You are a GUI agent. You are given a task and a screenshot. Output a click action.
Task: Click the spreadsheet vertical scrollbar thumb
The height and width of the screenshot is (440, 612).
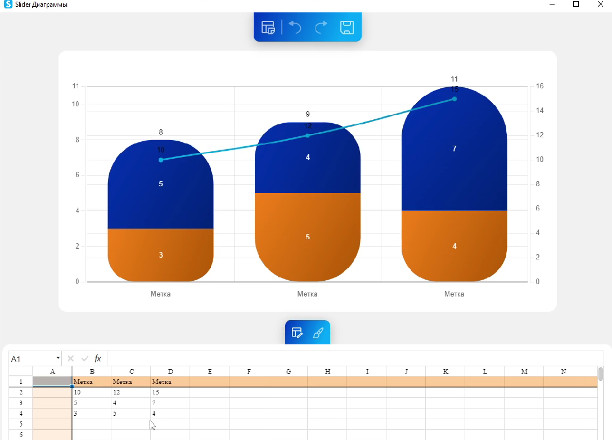(x=600, y=375)
